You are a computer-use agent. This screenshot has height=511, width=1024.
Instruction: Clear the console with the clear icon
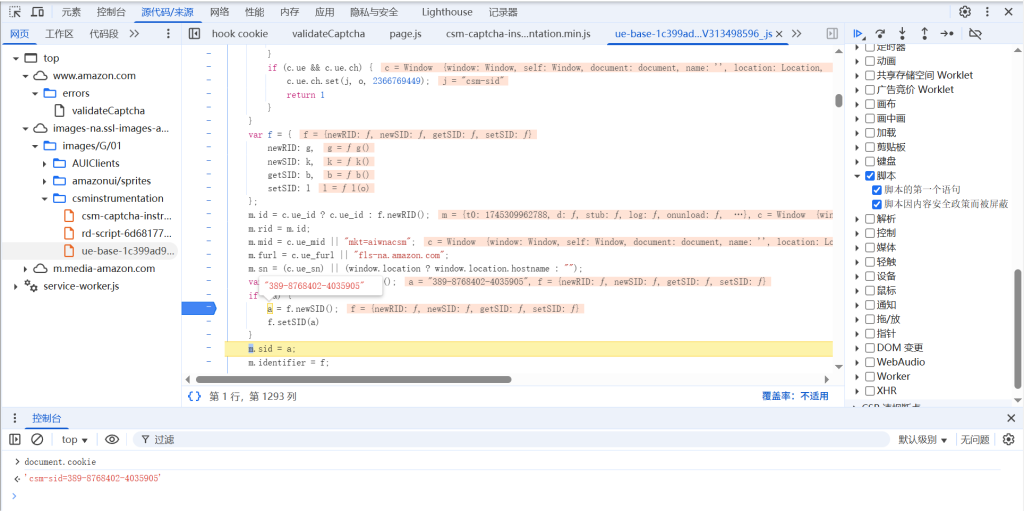(37, 439)
